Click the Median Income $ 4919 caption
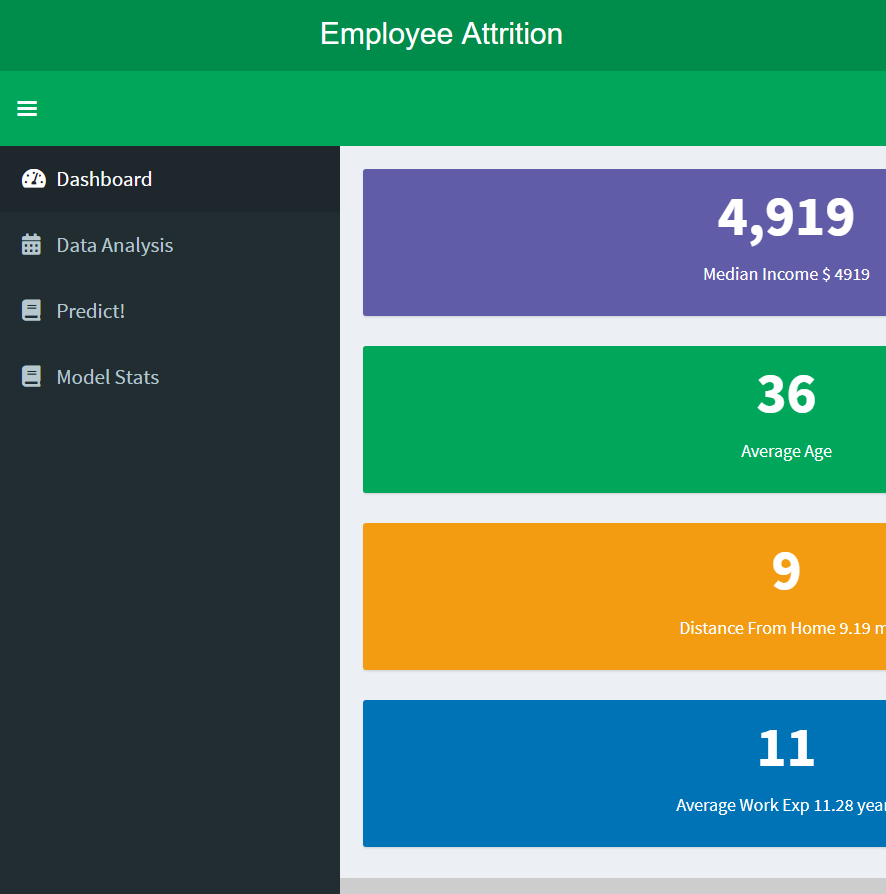 [786, 274]
